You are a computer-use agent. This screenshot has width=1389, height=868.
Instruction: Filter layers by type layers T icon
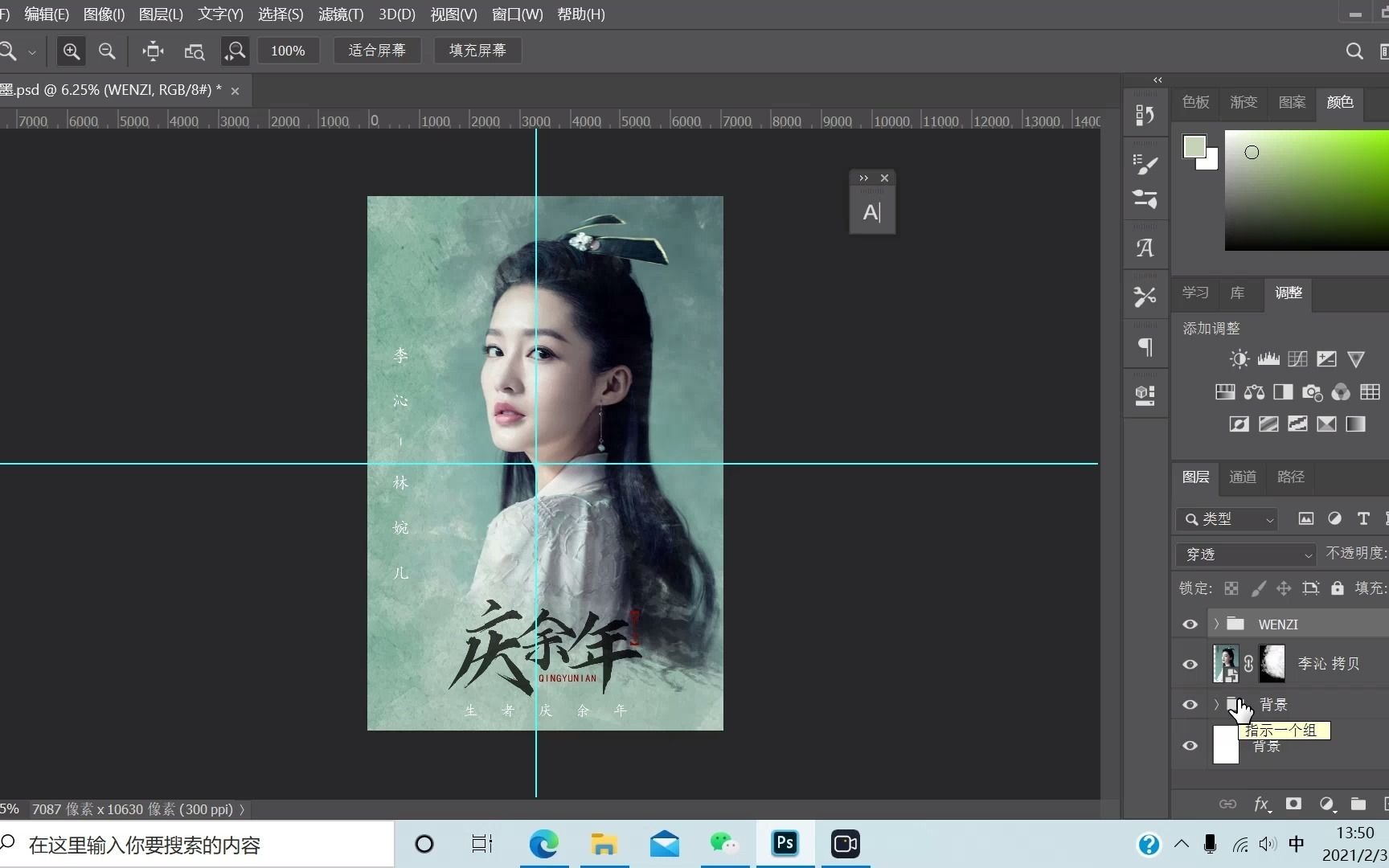coord(1363,519)
